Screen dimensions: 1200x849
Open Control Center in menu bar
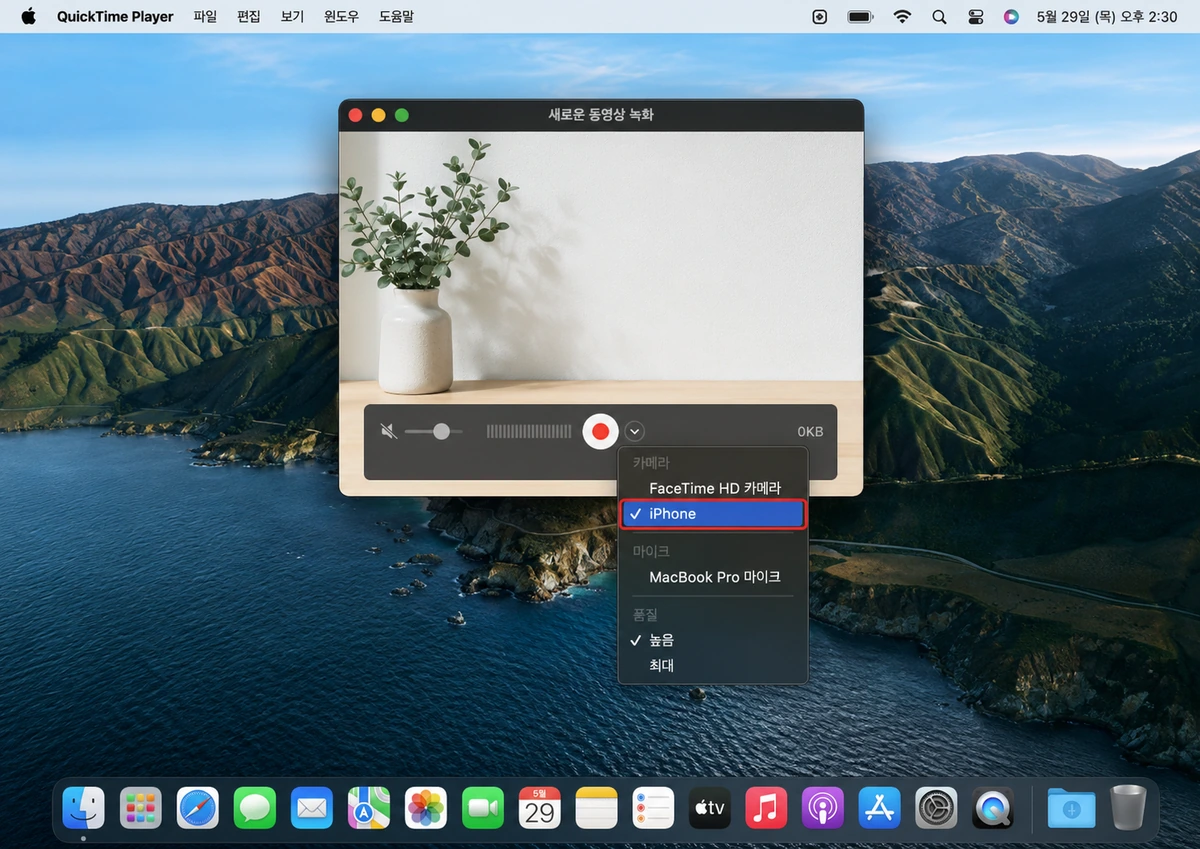pos(976,17)
